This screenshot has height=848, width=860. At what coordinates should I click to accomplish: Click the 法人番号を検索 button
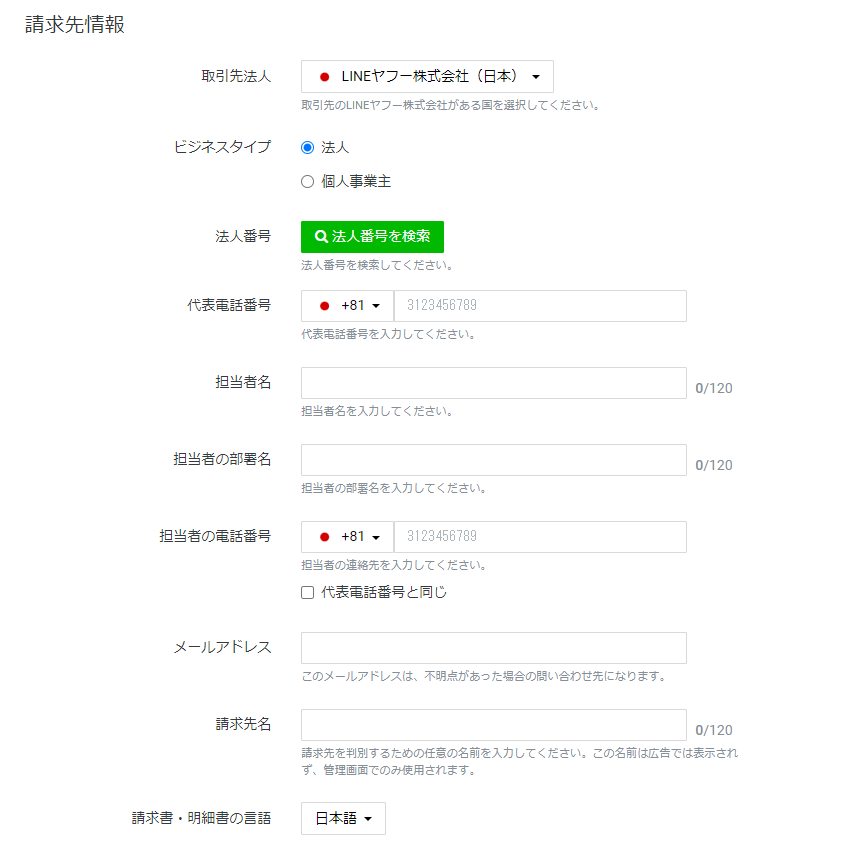pos(371,237)
